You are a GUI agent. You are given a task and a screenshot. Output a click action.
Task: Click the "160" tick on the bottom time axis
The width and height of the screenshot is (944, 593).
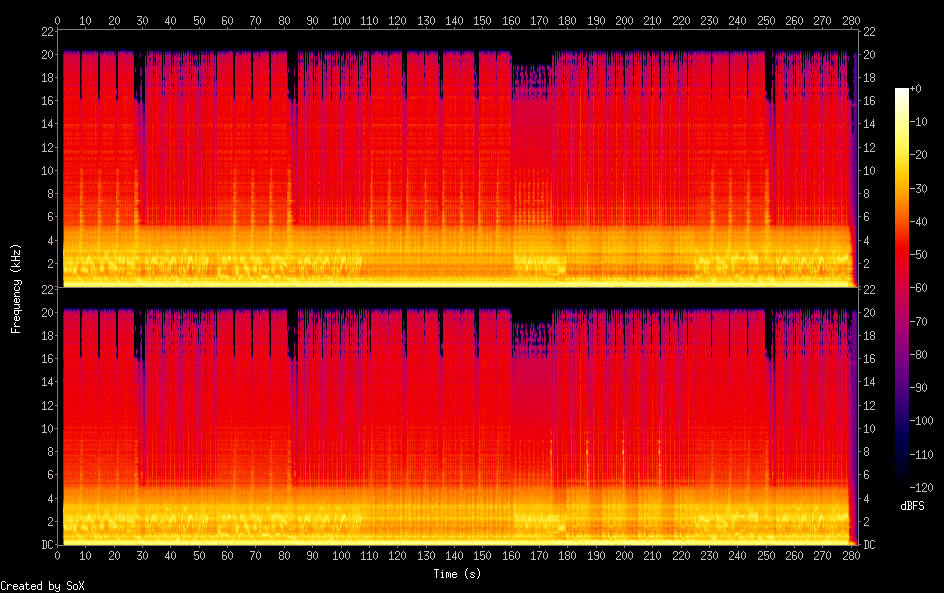tap(511, 555)
